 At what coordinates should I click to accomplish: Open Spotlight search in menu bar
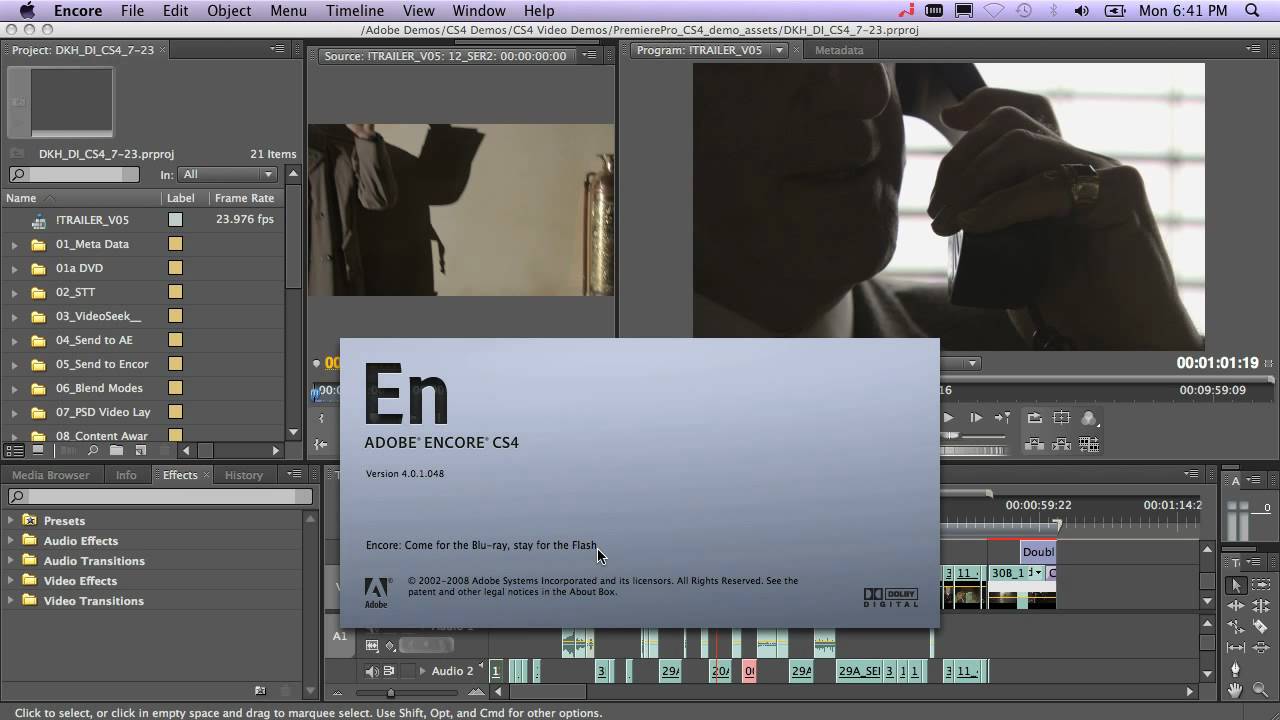click(x=1253, y=11)
